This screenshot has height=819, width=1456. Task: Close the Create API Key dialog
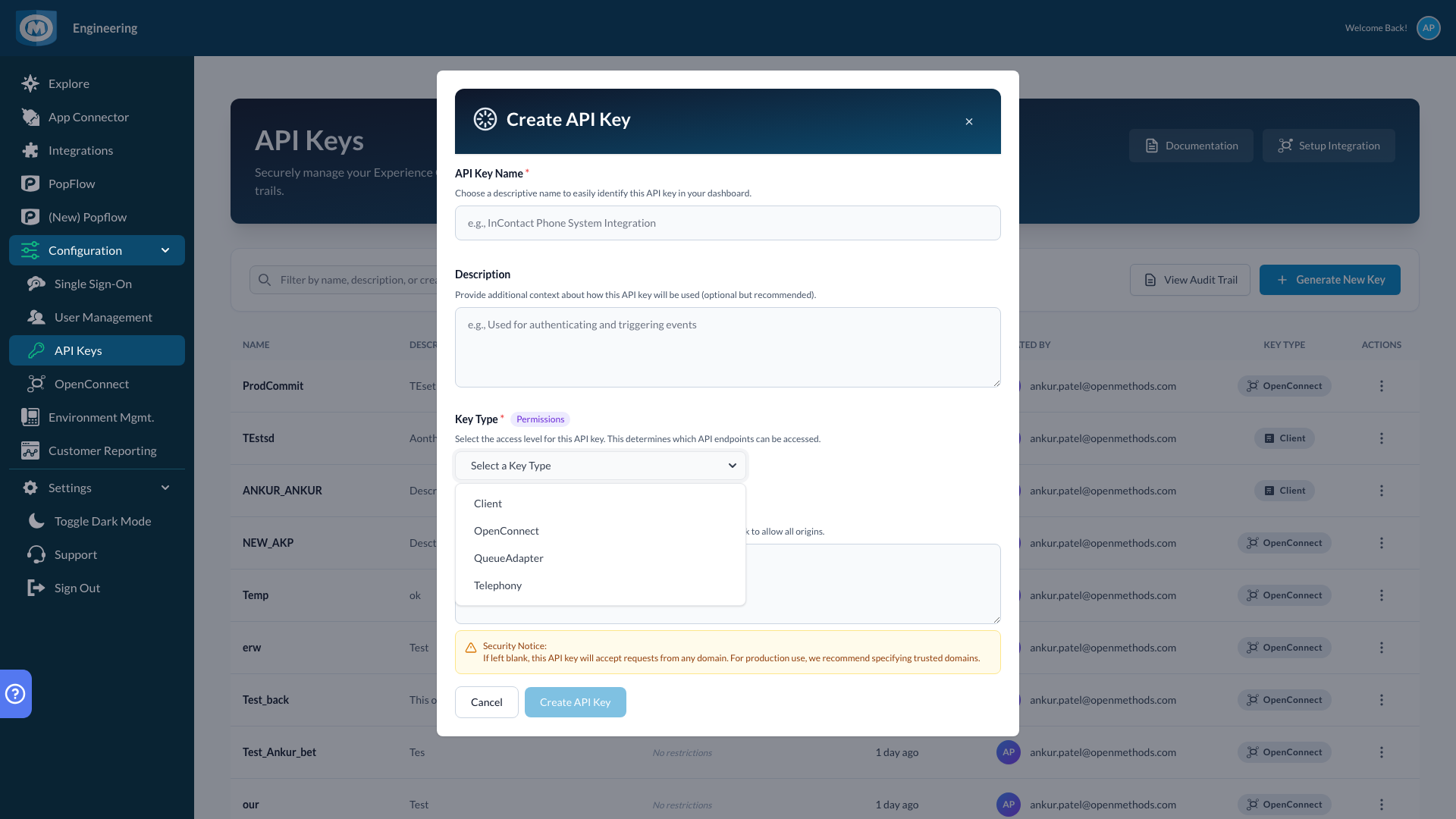[969, 121]
